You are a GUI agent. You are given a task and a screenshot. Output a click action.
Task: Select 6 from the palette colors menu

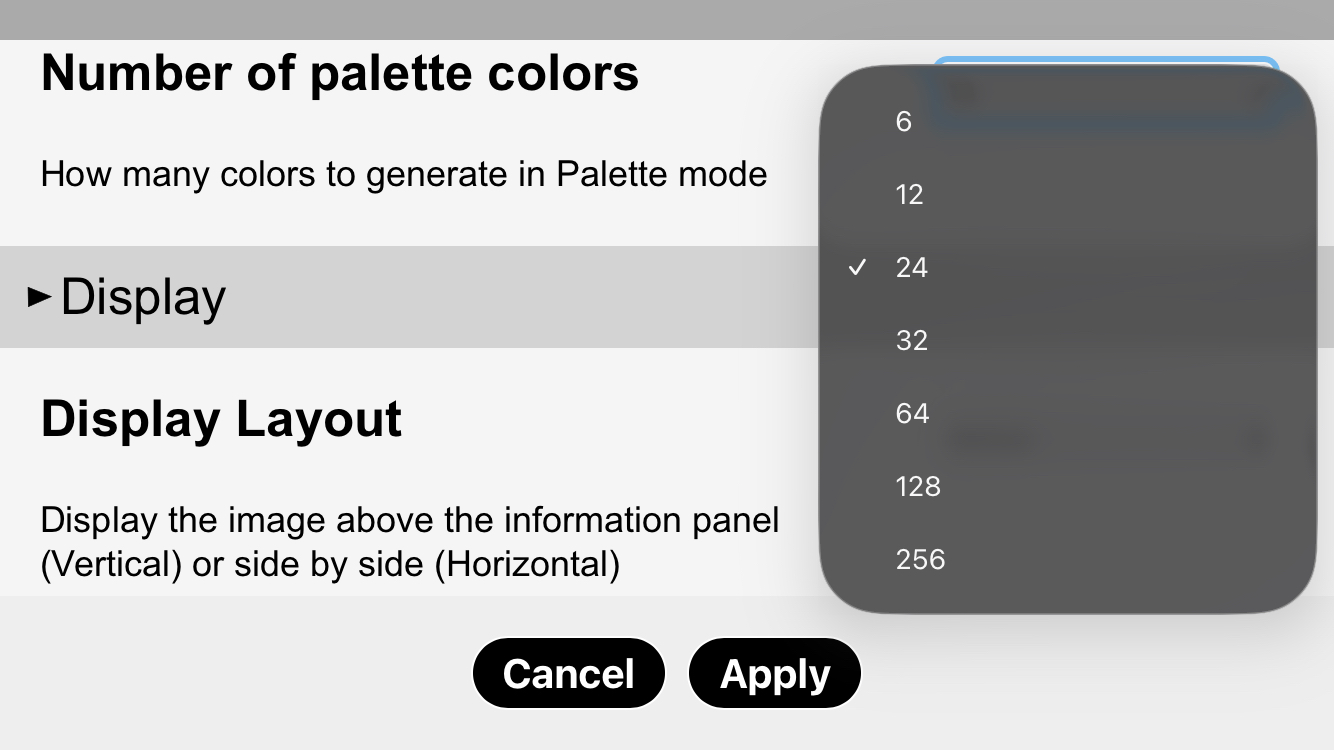(904, 122)
